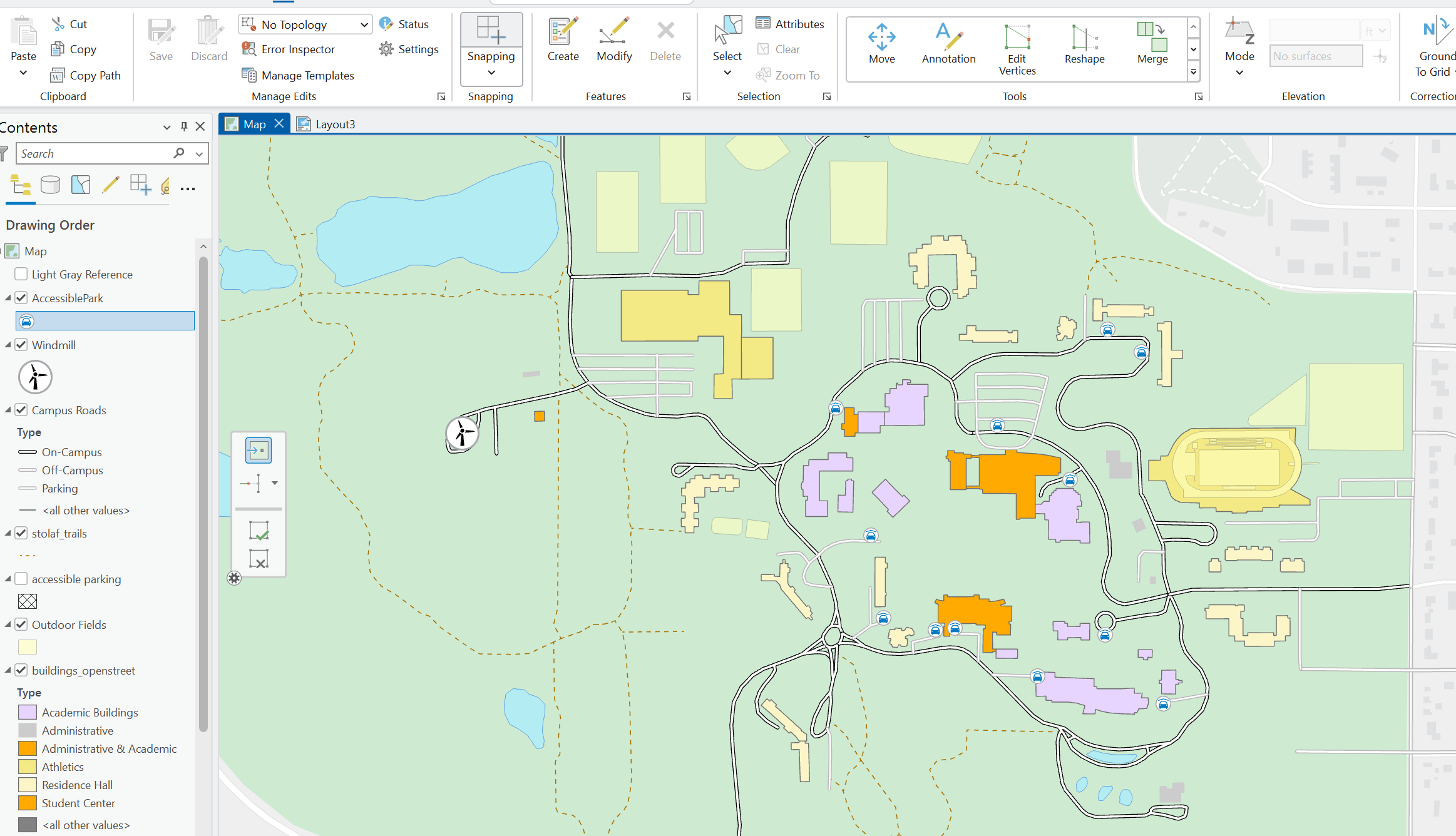Click the windmill symbol on the map
The width and height of the screenshot is (1456, 836).
(462, 433)
